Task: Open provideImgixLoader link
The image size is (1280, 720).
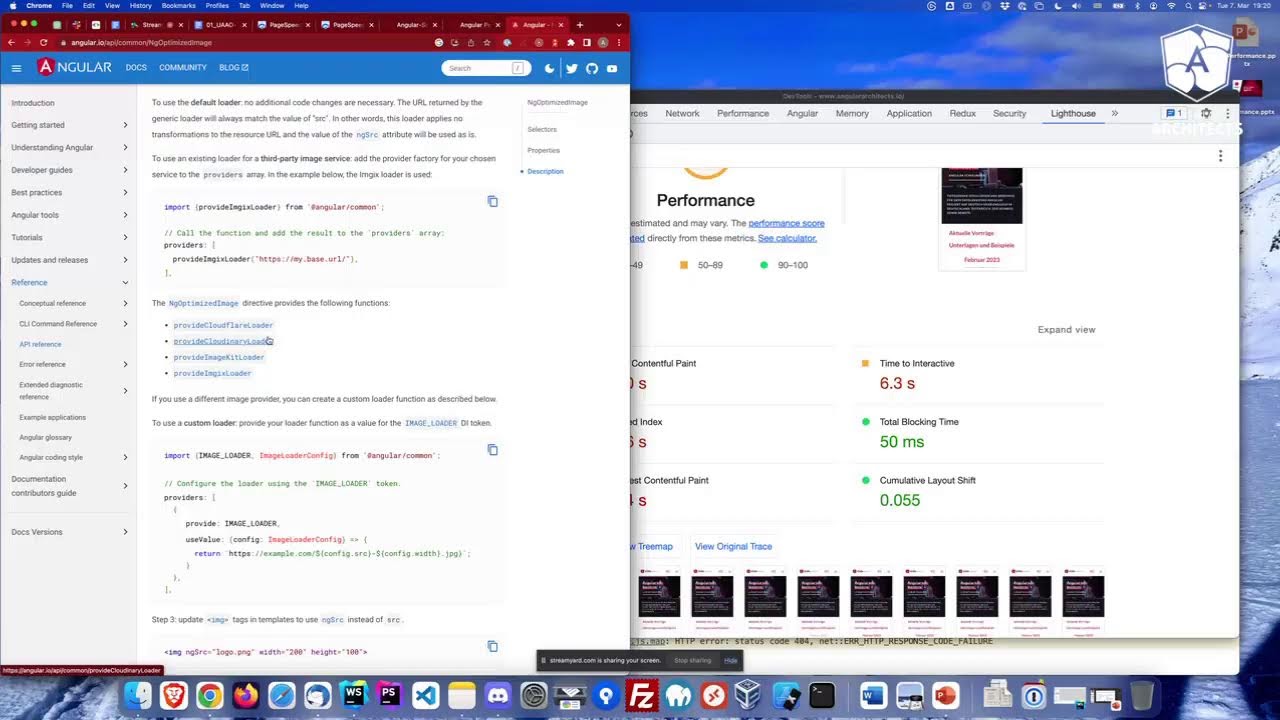Action: coord(212,373)
